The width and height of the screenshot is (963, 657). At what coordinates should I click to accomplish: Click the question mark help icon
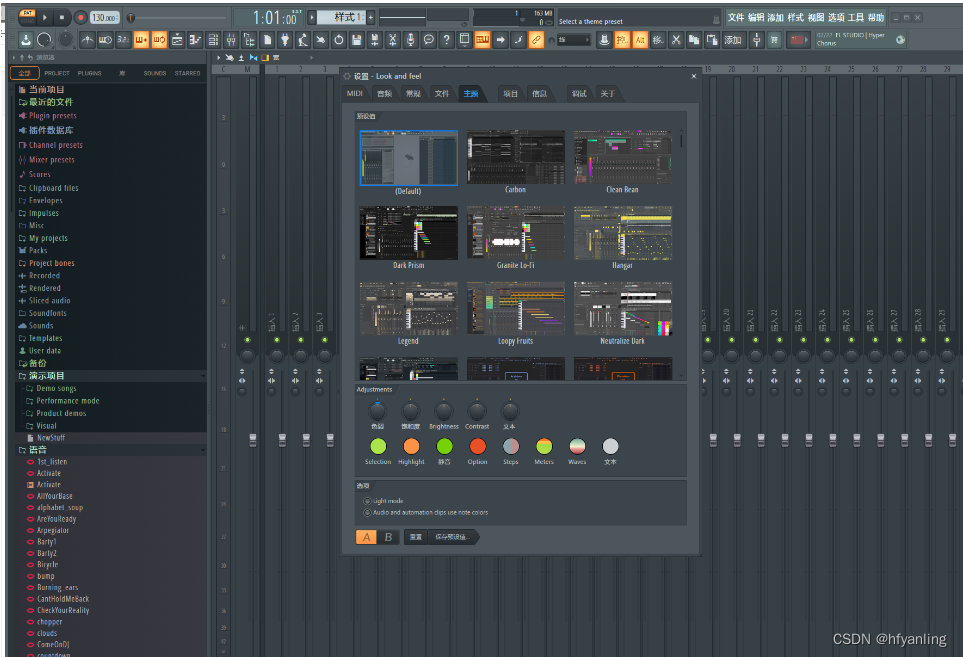[x=446, y=40]
